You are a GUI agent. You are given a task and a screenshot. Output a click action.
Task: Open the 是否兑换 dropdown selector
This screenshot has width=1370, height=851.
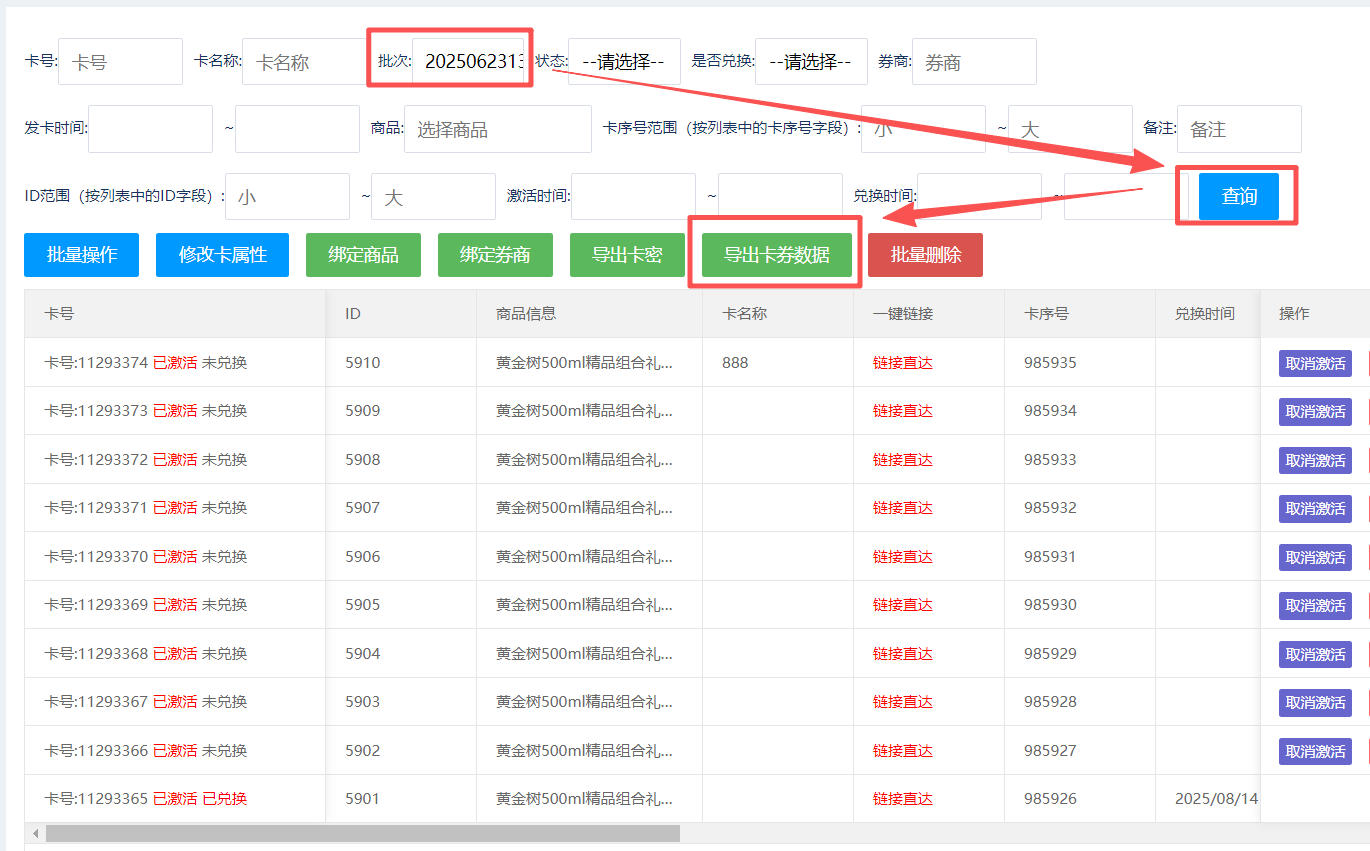point(811,62)
